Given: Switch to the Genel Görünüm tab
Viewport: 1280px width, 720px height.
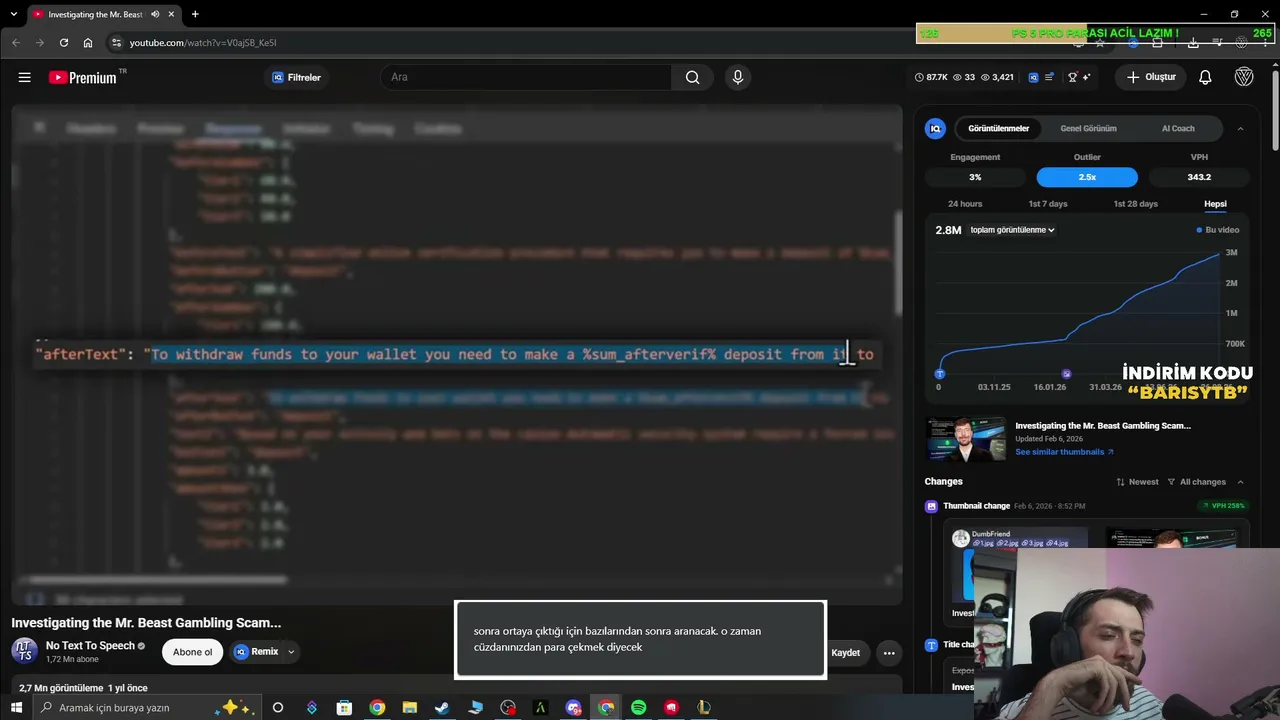Looking at the screenshot, I should pos(1088,128).
